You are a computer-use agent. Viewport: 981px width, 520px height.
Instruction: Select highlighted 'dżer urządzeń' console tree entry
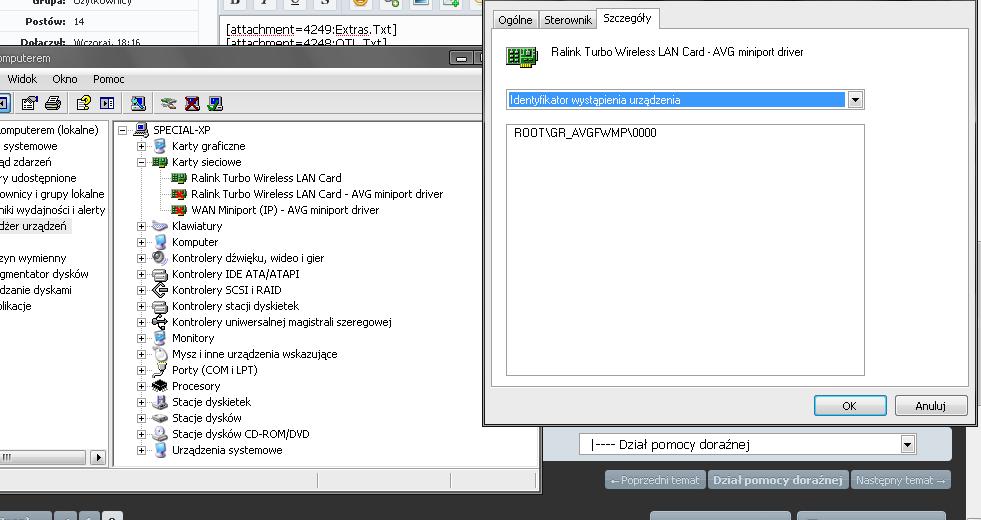pyautogui.click(x=34, y=226)
